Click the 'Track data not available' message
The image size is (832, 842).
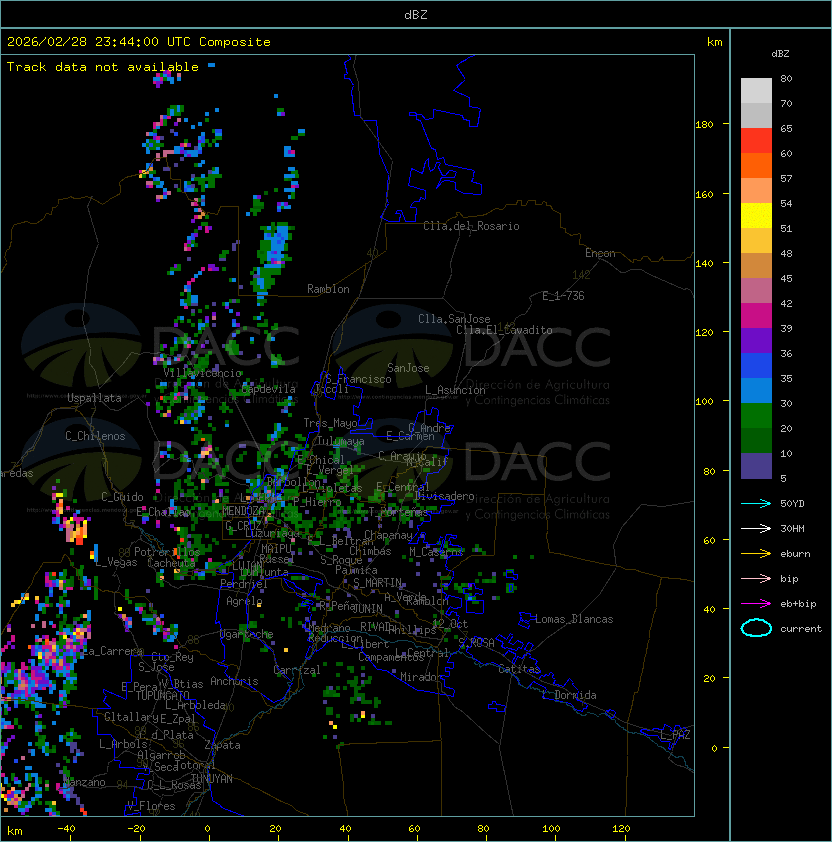pos(103,67)
